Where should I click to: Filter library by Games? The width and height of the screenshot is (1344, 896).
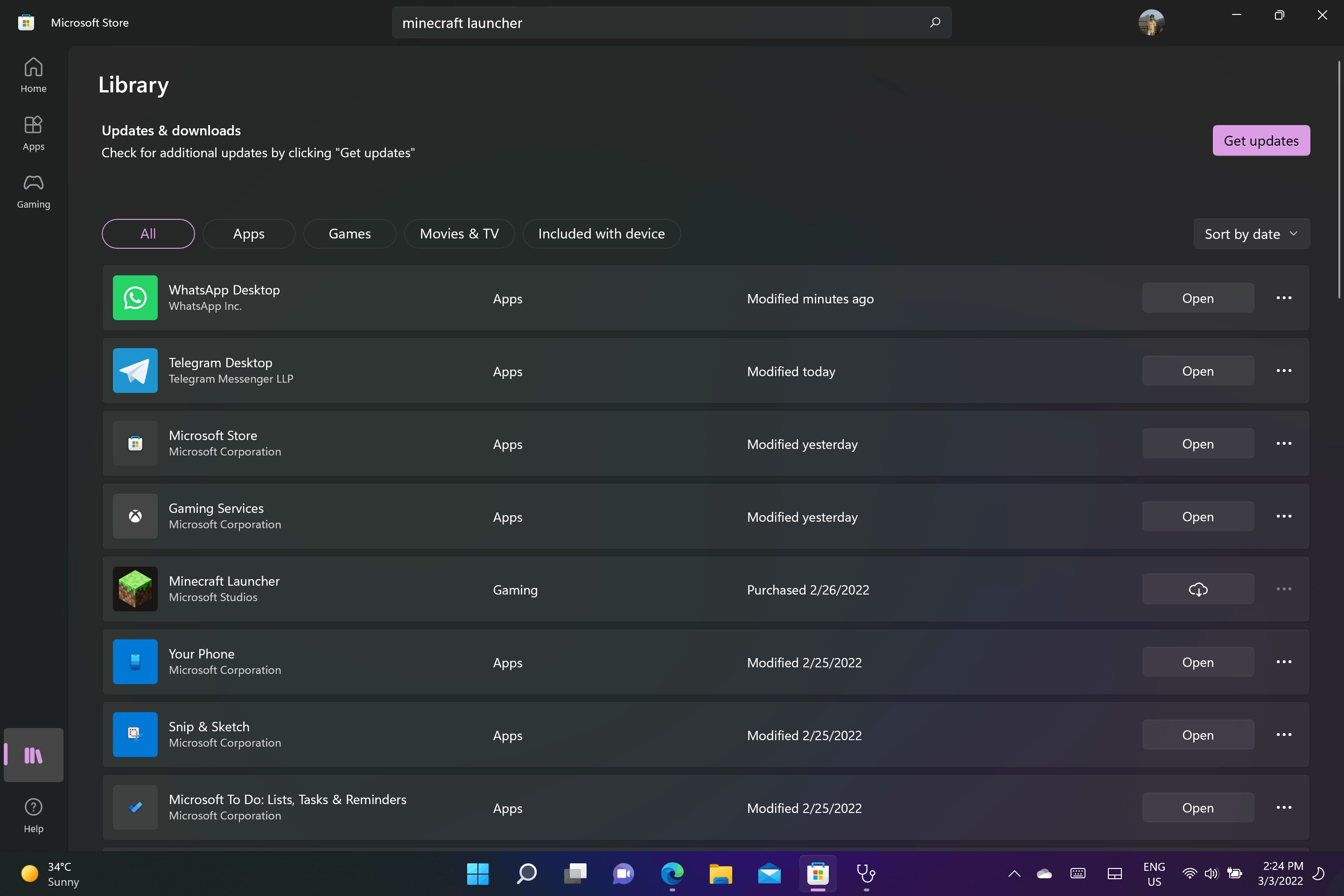pyautogui.click(x=349, y=233)
